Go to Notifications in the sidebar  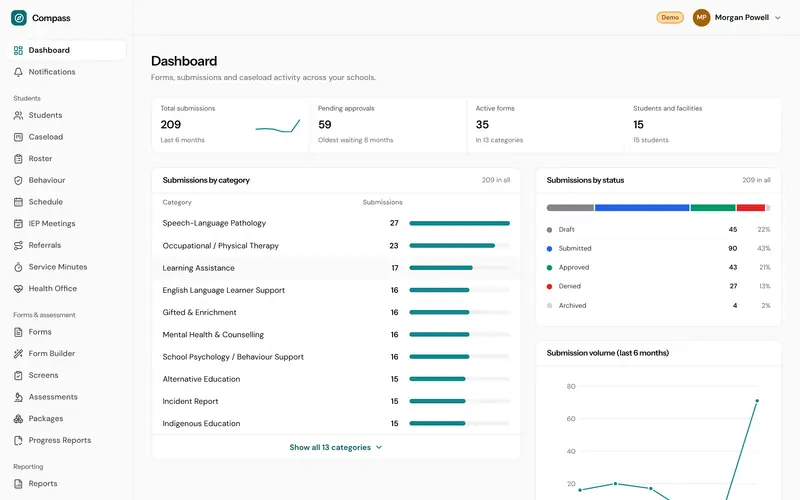click(x=67, y=72)
